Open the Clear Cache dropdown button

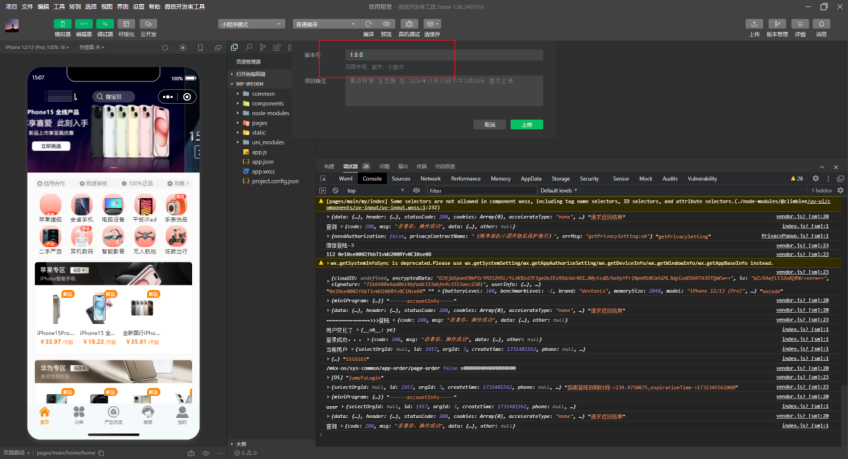pos(432,24)
